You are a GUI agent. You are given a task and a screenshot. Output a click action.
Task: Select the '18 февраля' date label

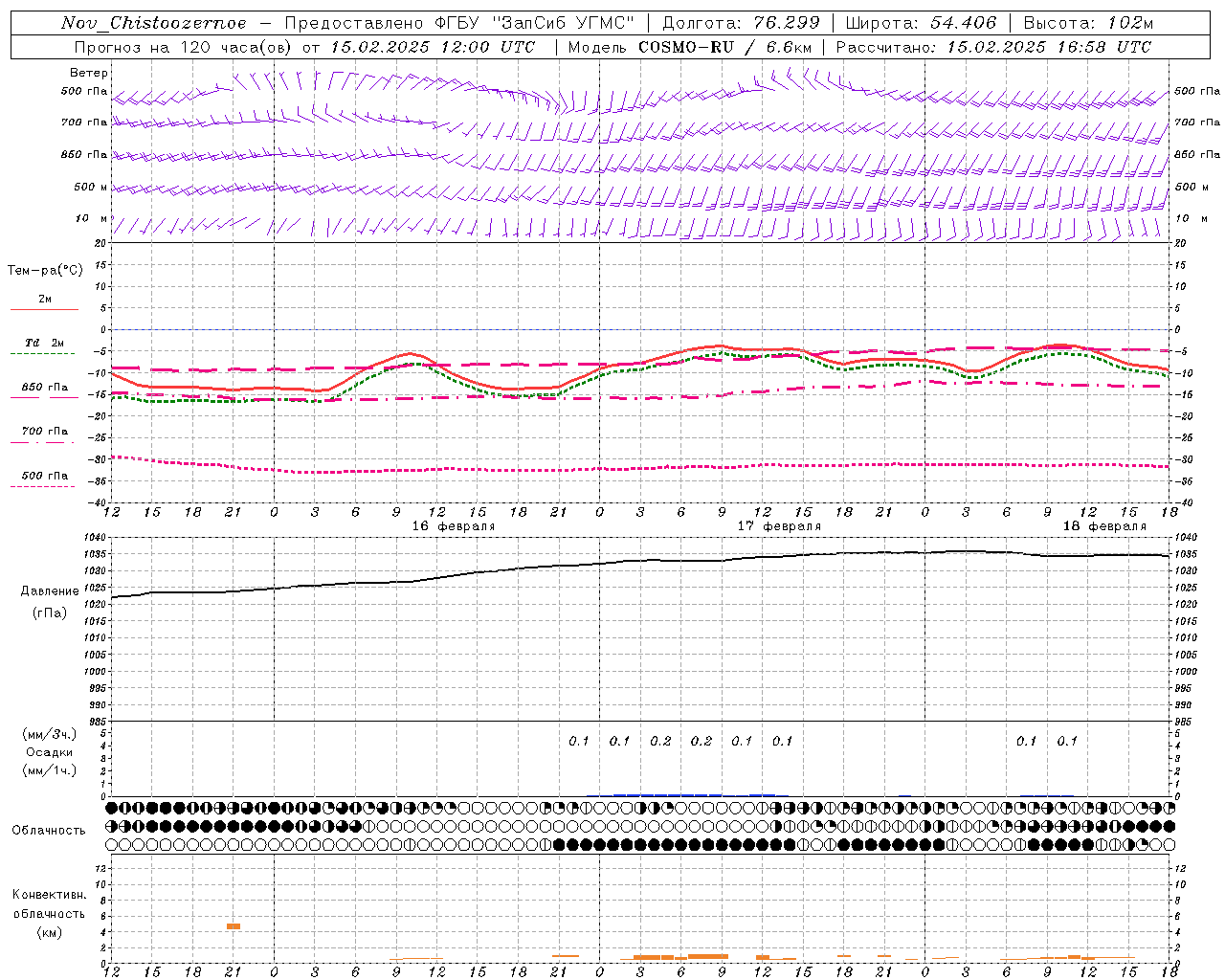click(x=1104, y=526)
